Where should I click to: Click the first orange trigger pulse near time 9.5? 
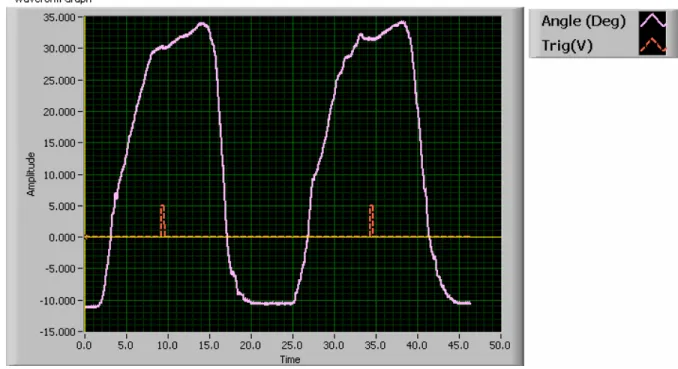click(x=163, y=221)
